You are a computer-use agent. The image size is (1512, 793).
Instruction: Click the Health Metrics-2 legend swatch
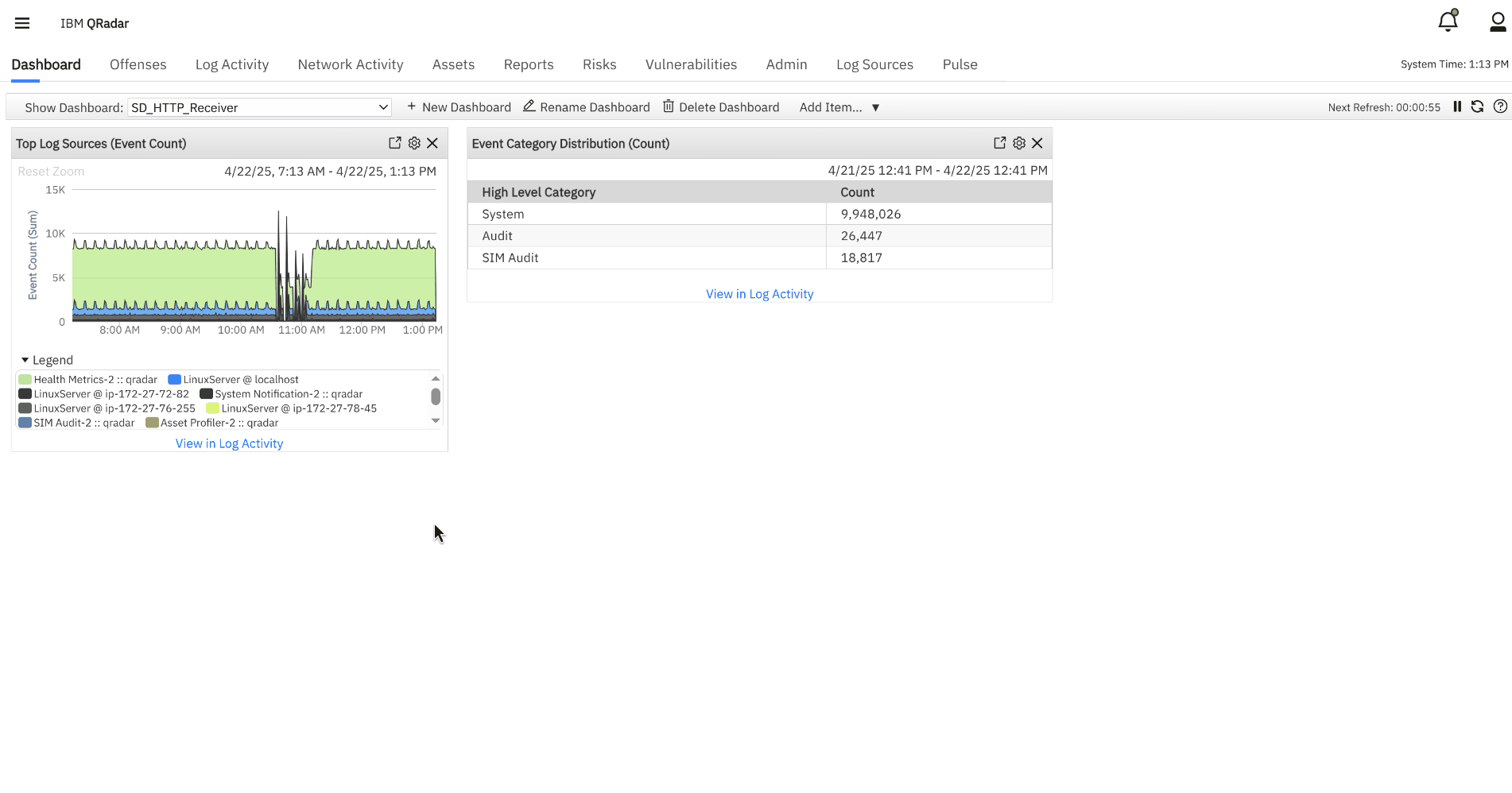[25, 380]
